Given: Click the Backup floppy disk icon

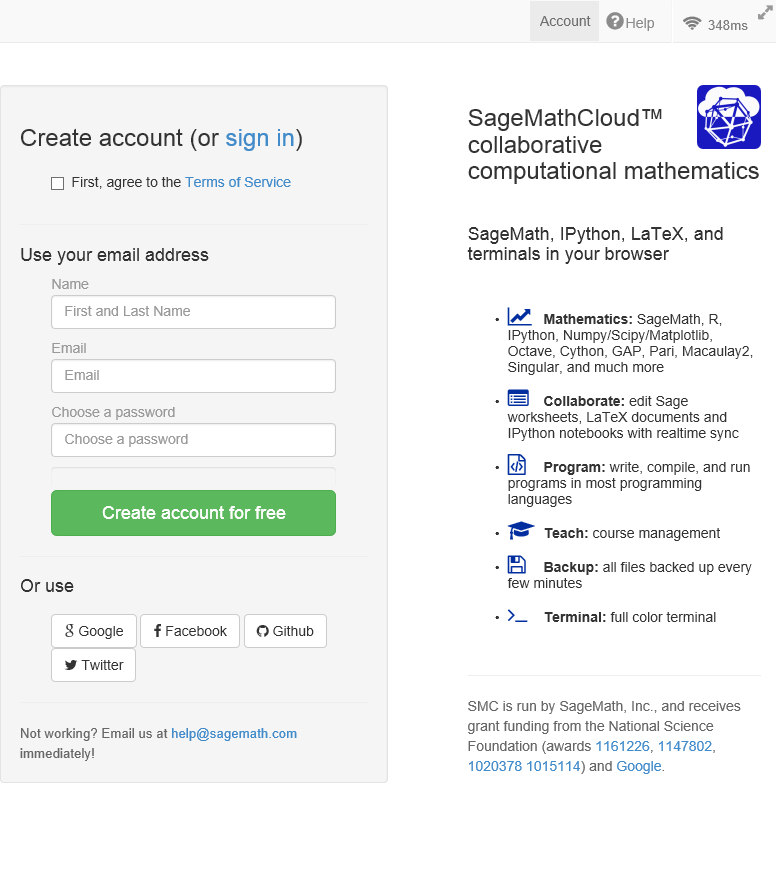Looking at the screenshot, I should (517, 565).
